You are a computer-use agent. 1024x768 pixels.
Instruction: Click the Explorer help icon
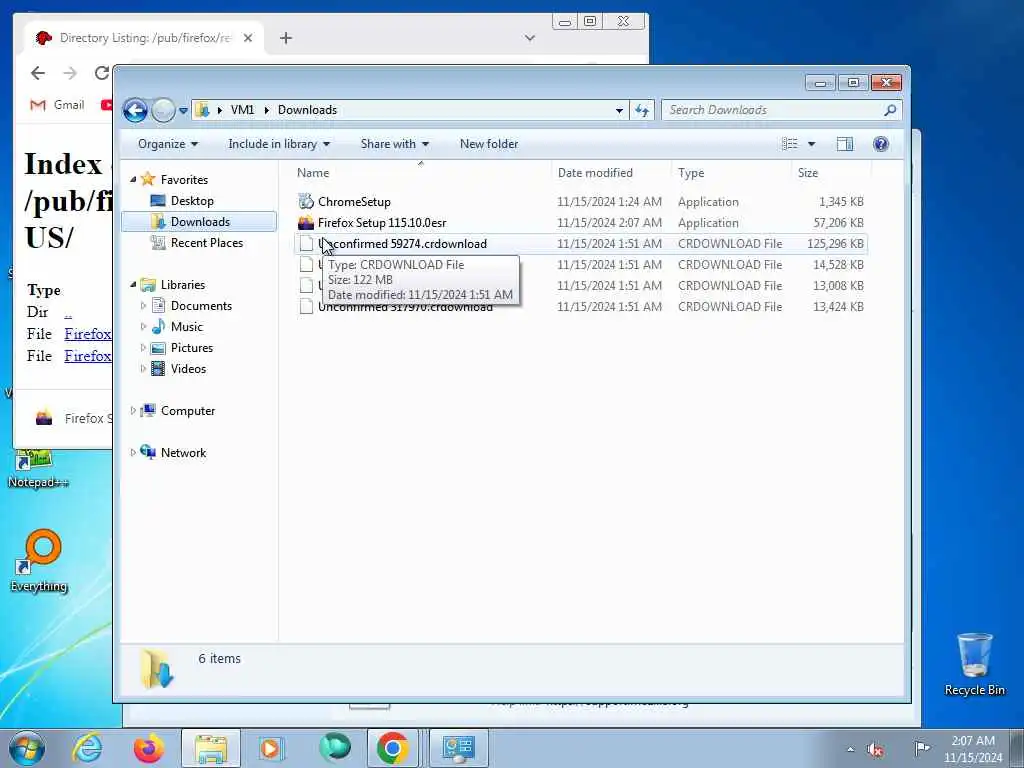click(880, 144)
